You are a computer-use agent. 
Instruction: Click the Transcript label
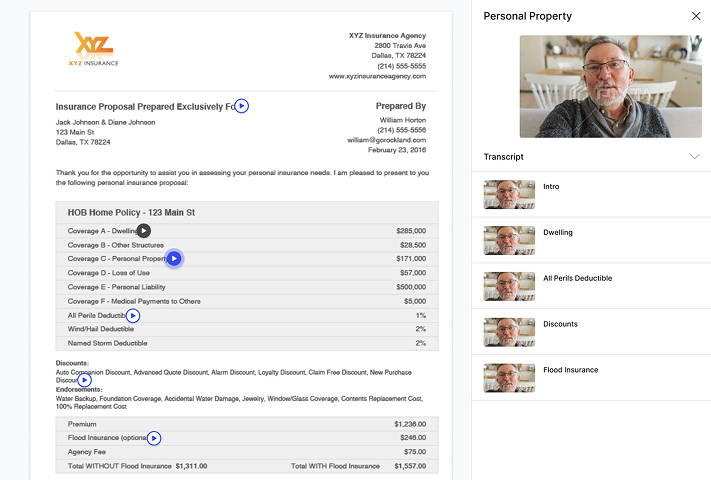503,157
